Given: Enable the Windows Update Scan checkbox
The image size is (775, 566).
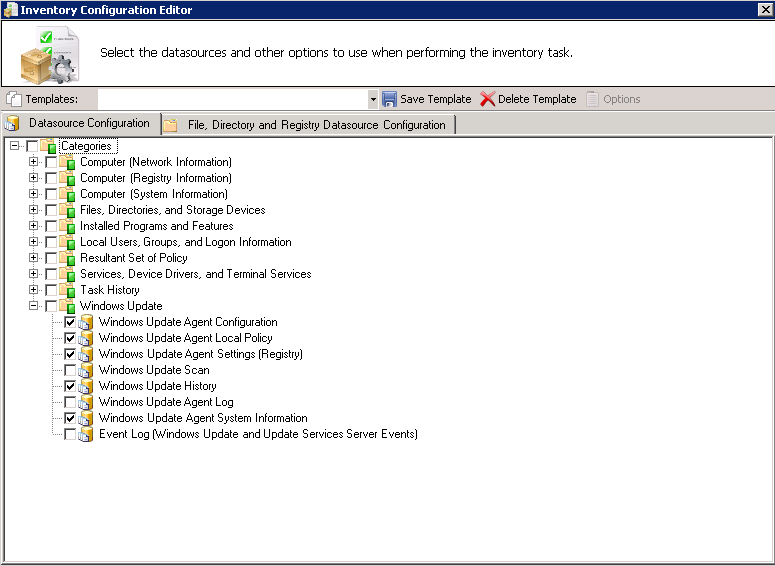Looking at the screenshot, I should [x=70, y=370].
